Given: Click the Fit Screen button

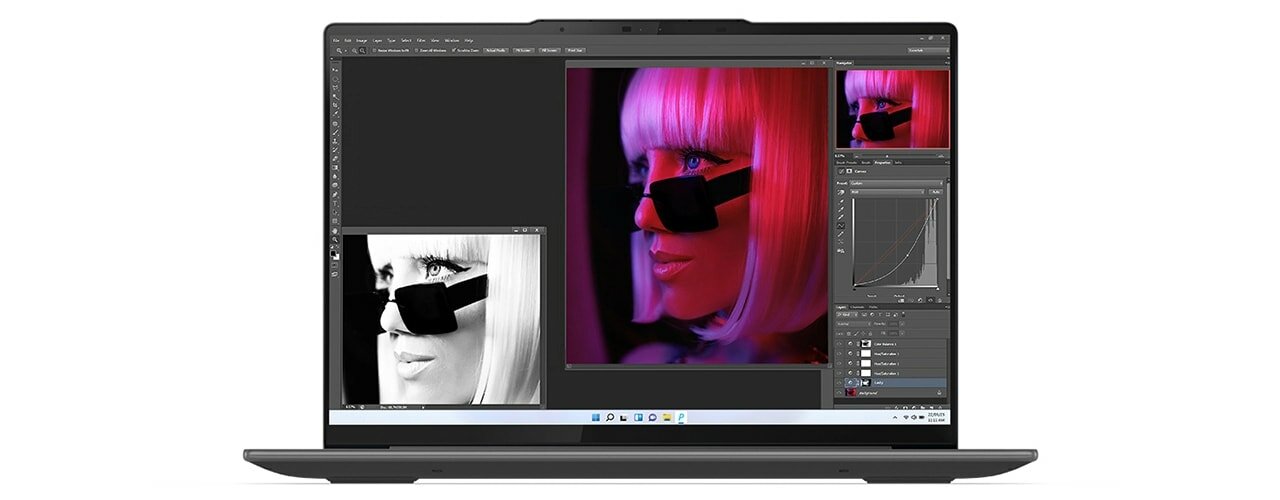Looking at the screenshot, I should tap(549, 49).
